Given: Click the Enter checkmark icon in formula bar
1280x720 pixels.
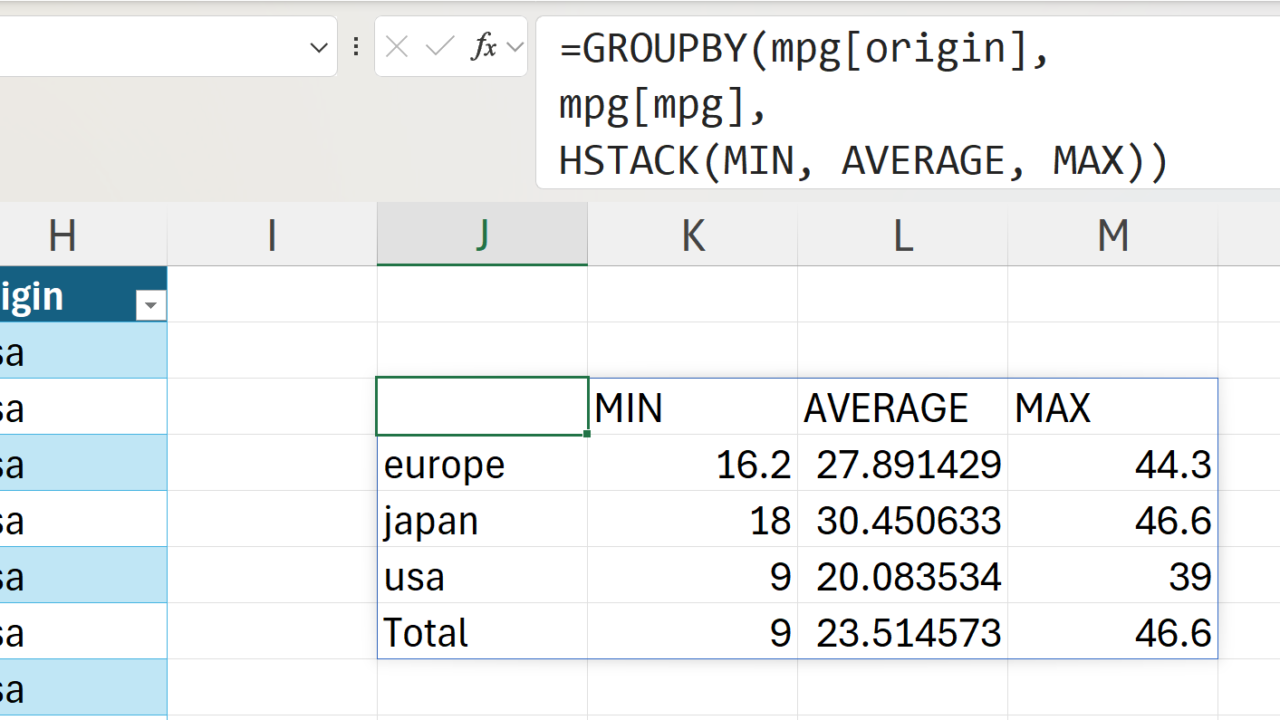Looking at the screenshot, I should pyautogui.click(x=440, y=47).
